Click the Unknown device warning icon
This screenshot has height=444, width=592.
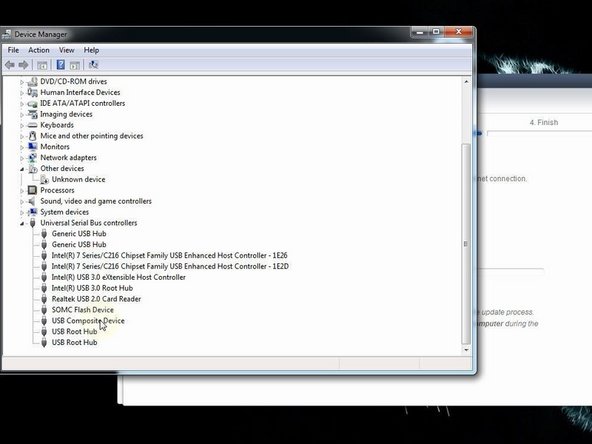coord(44,179)
